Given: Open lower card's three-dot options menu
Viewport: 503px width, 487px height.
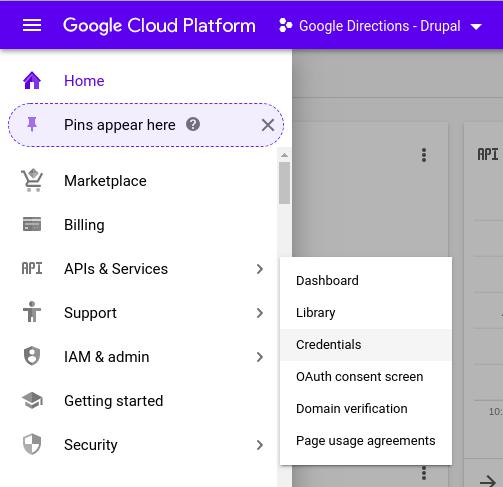Looking at the screenshot, I should point(424,473).
